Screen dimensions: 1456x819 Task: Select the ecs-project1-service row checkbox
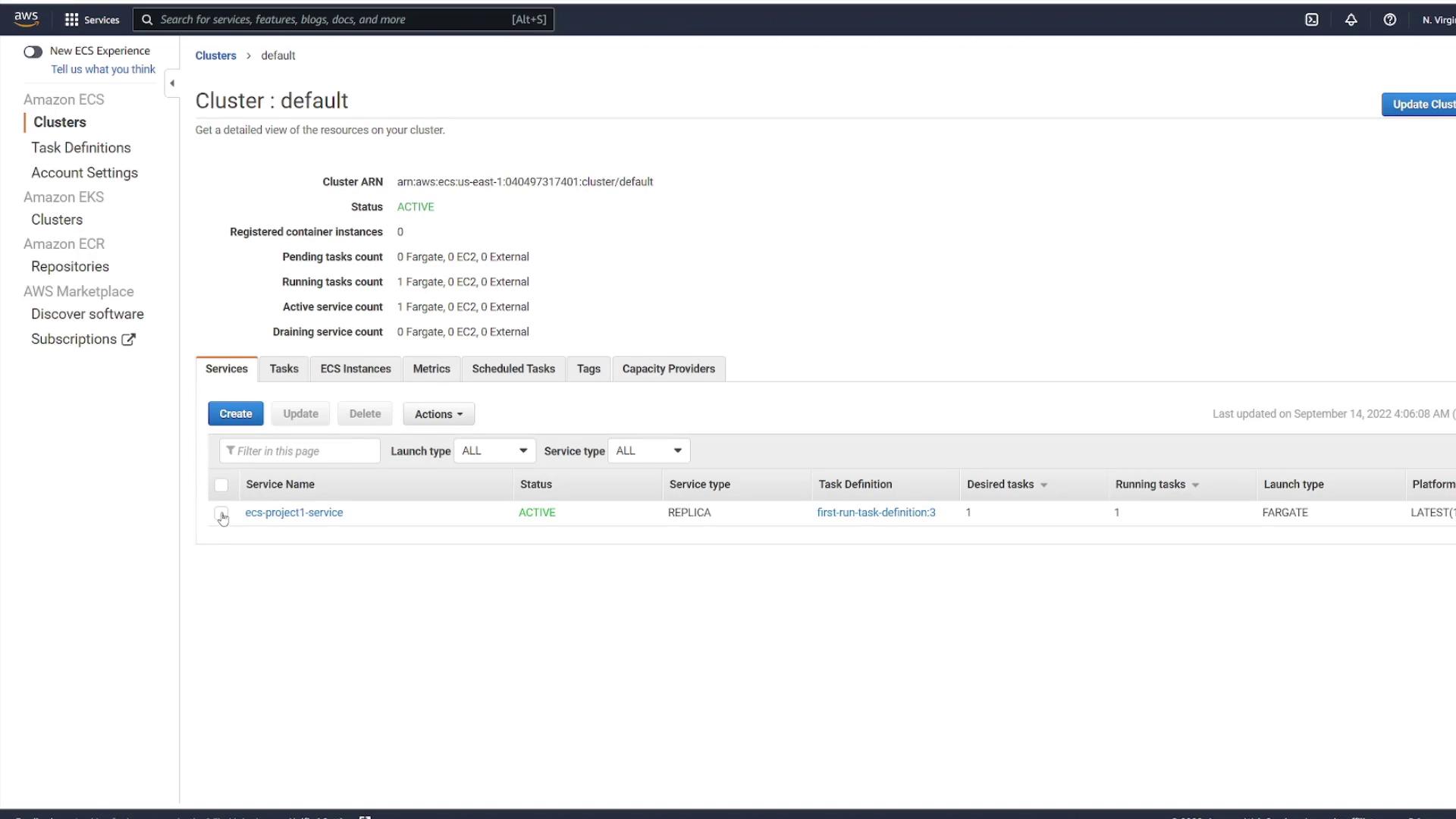point(221,513)
